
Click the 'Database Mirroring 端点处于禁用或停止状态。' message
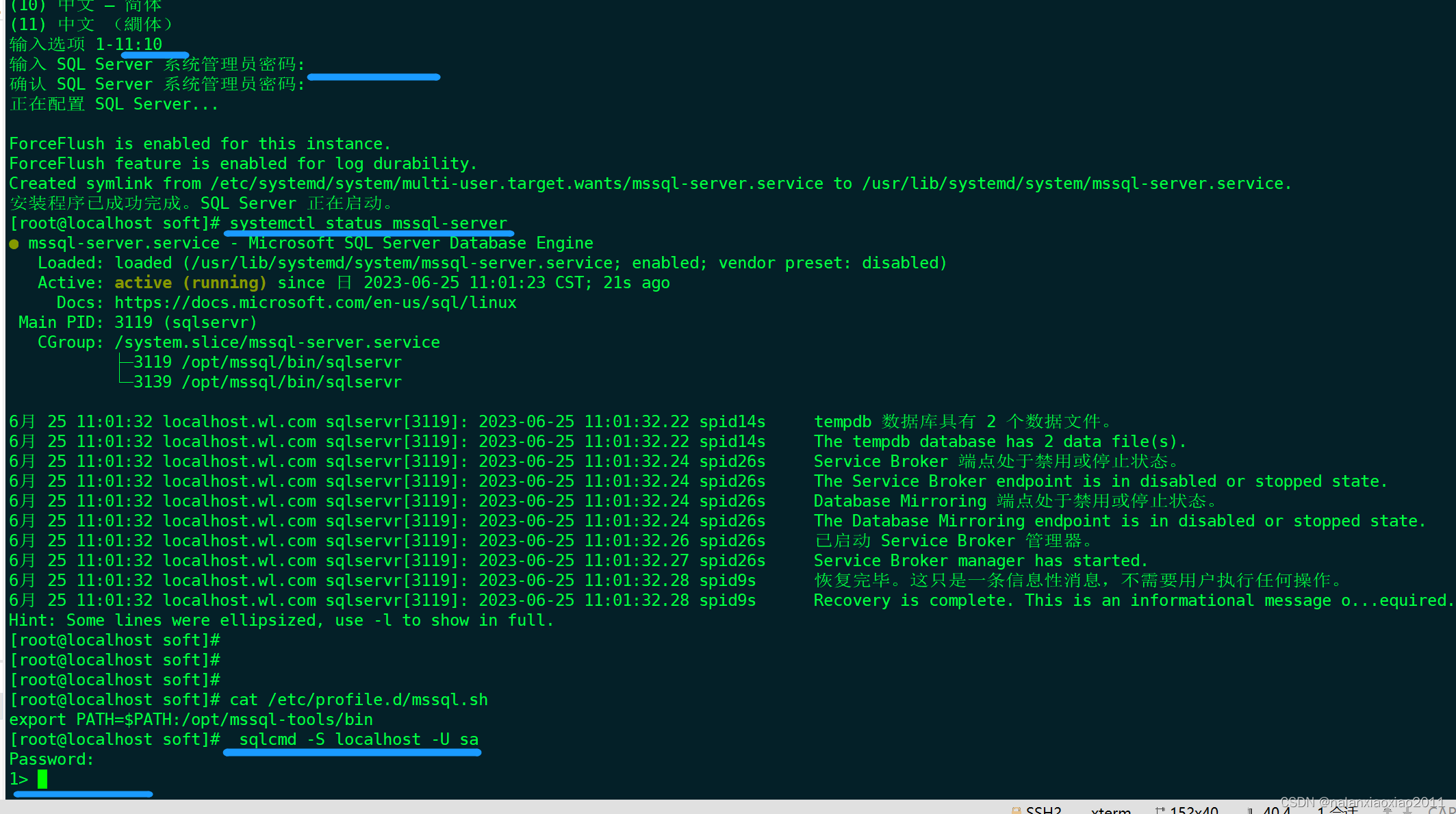(1017, 501)
